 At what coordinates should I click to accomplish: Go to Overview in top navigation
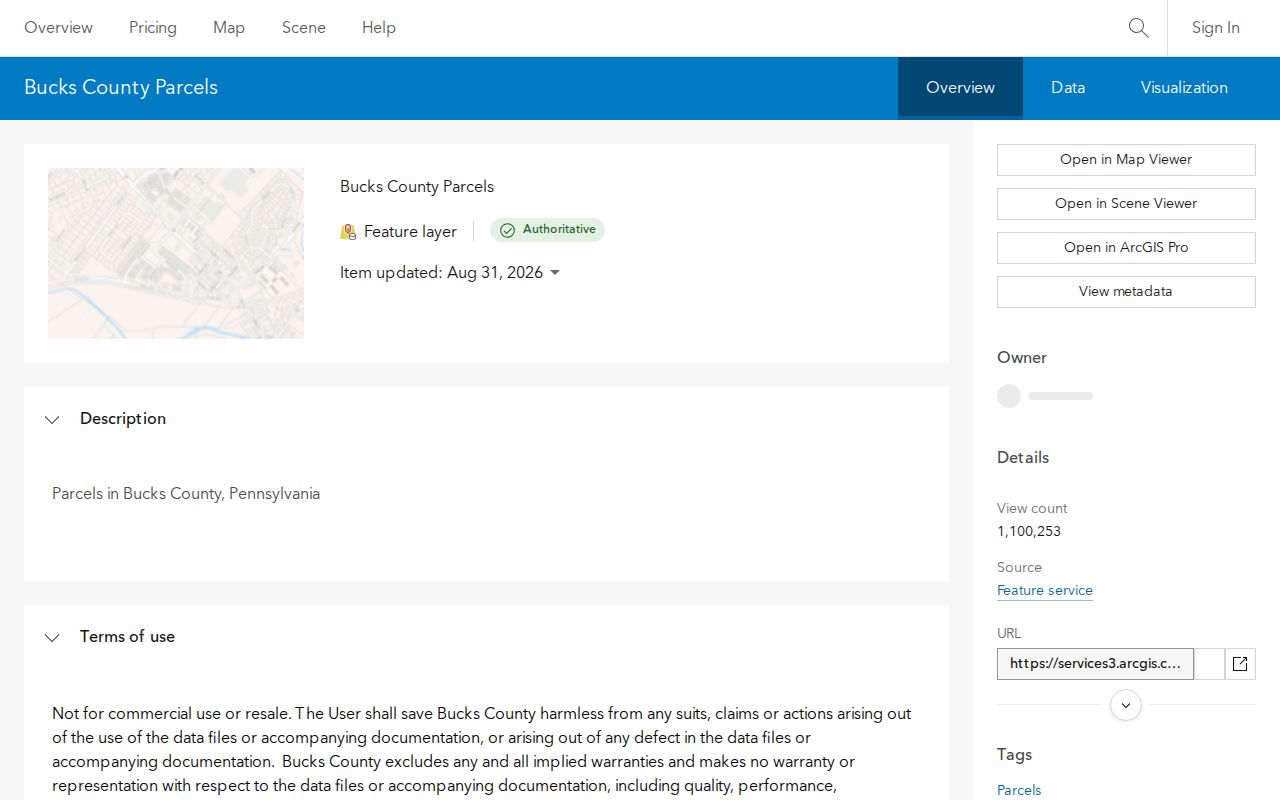click(59, 28)
